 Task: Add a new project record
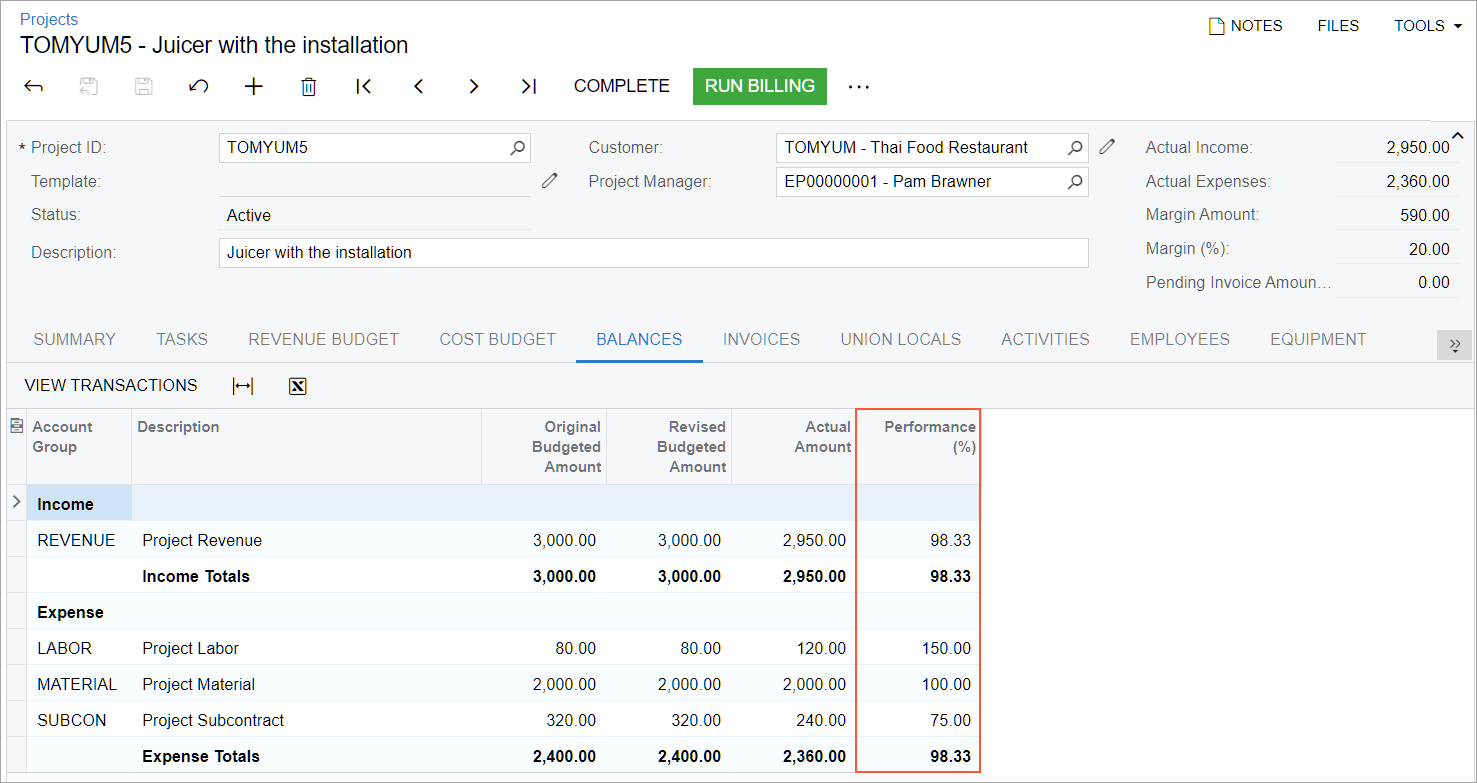coord(254,86)
